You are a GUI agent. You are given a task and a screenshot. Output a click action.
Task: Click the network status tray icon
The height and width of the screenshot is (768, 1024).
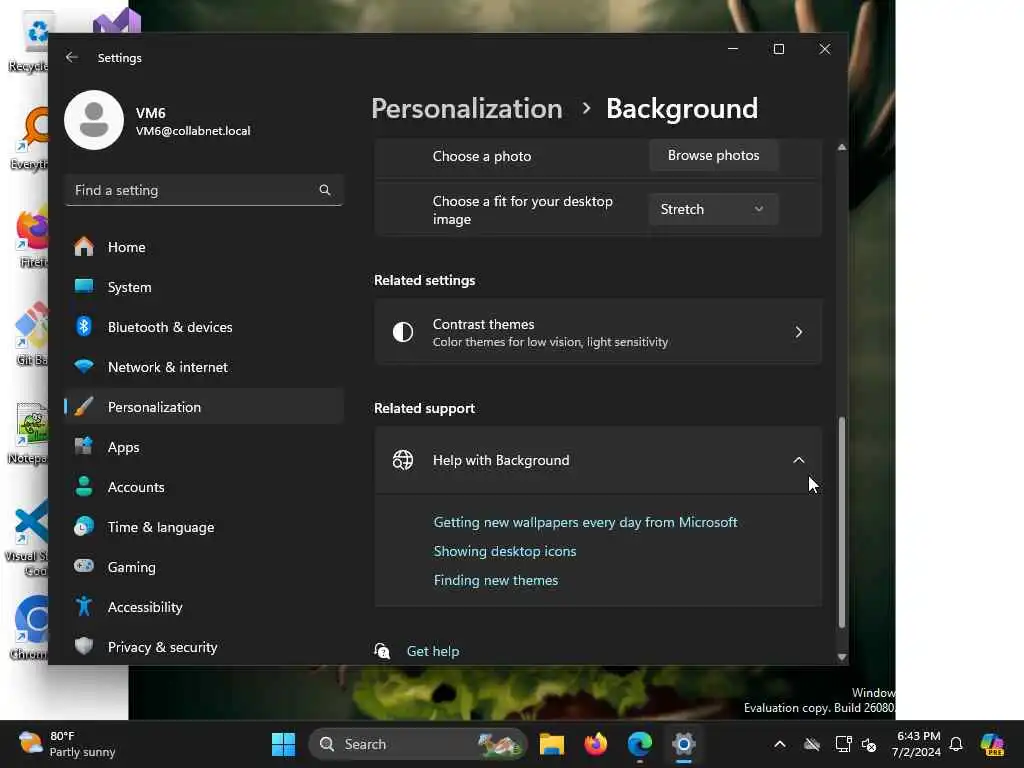pos(843,744)
